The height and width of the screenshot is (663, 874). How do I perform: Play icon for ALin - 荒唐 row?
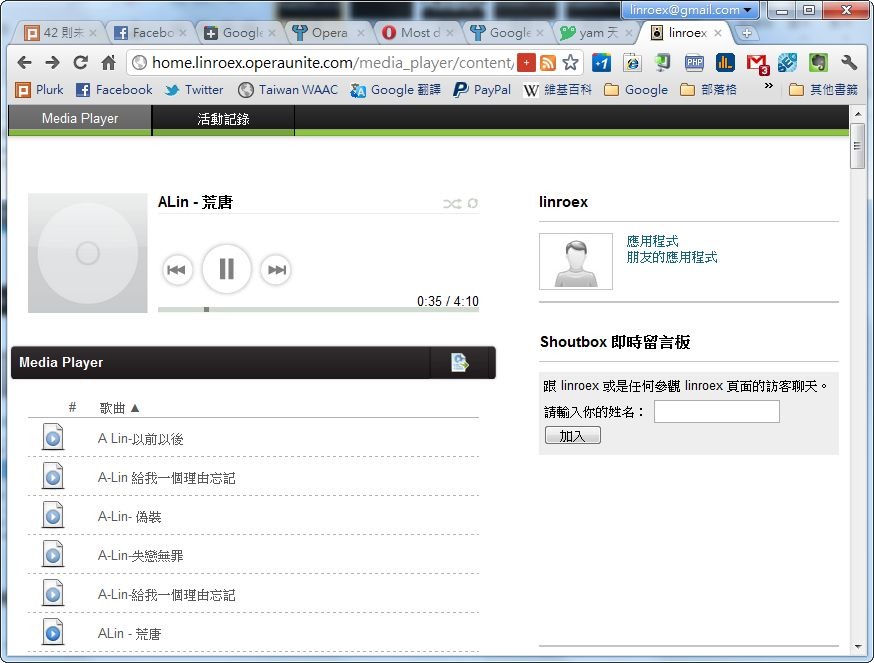tap(53, 632)
